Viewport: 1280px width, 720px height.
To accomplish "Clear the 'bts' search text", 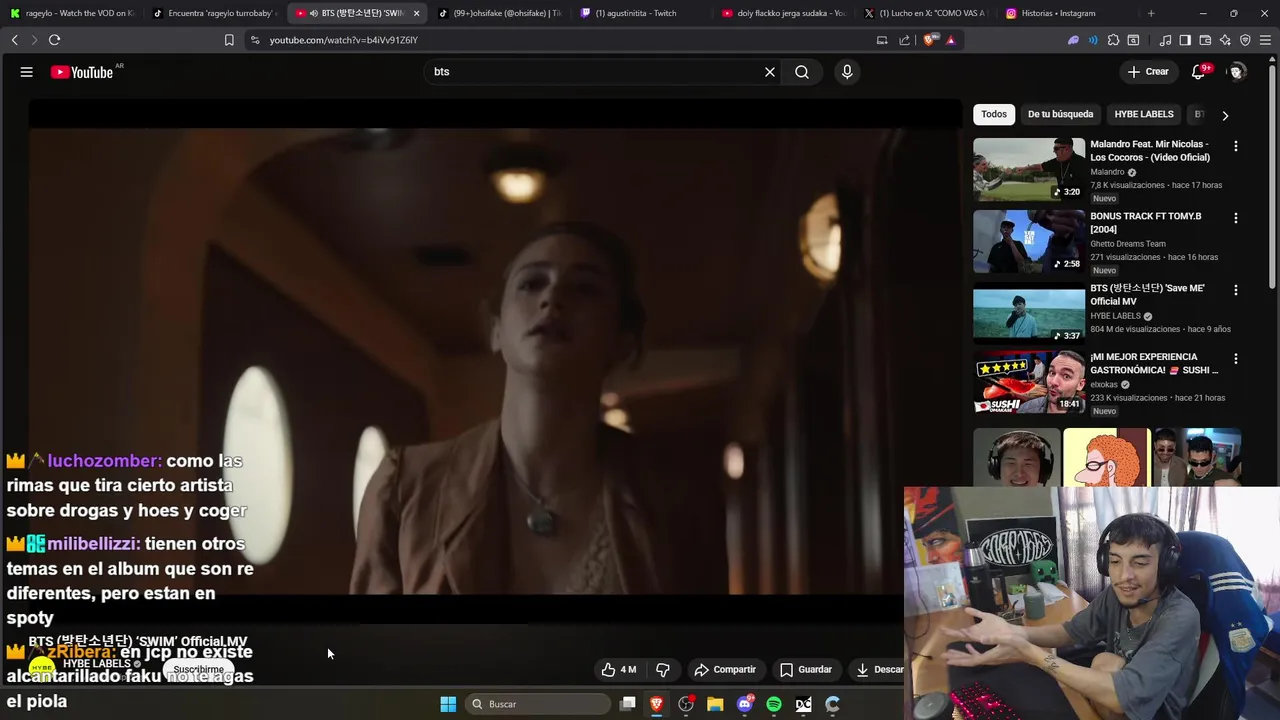I will 770,72.
